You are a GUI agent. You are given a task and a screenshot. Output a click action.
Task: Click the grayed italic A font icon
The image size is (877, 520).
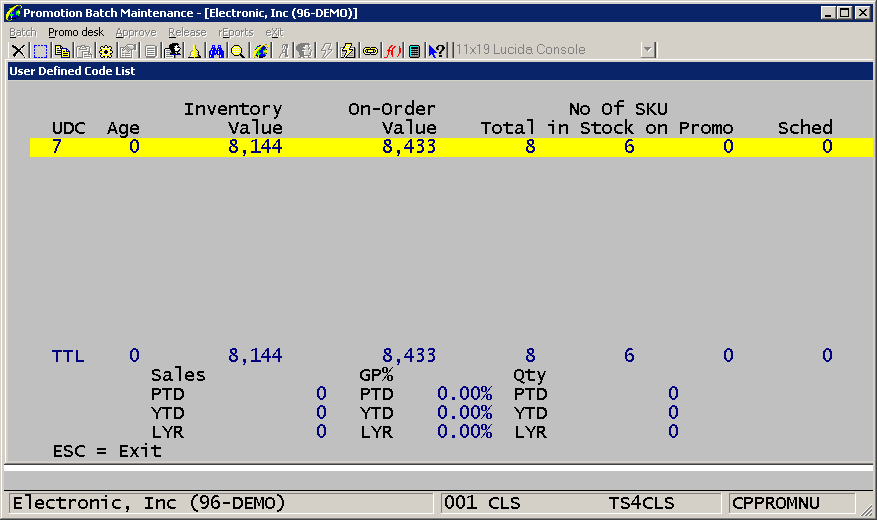pos(284,51)
